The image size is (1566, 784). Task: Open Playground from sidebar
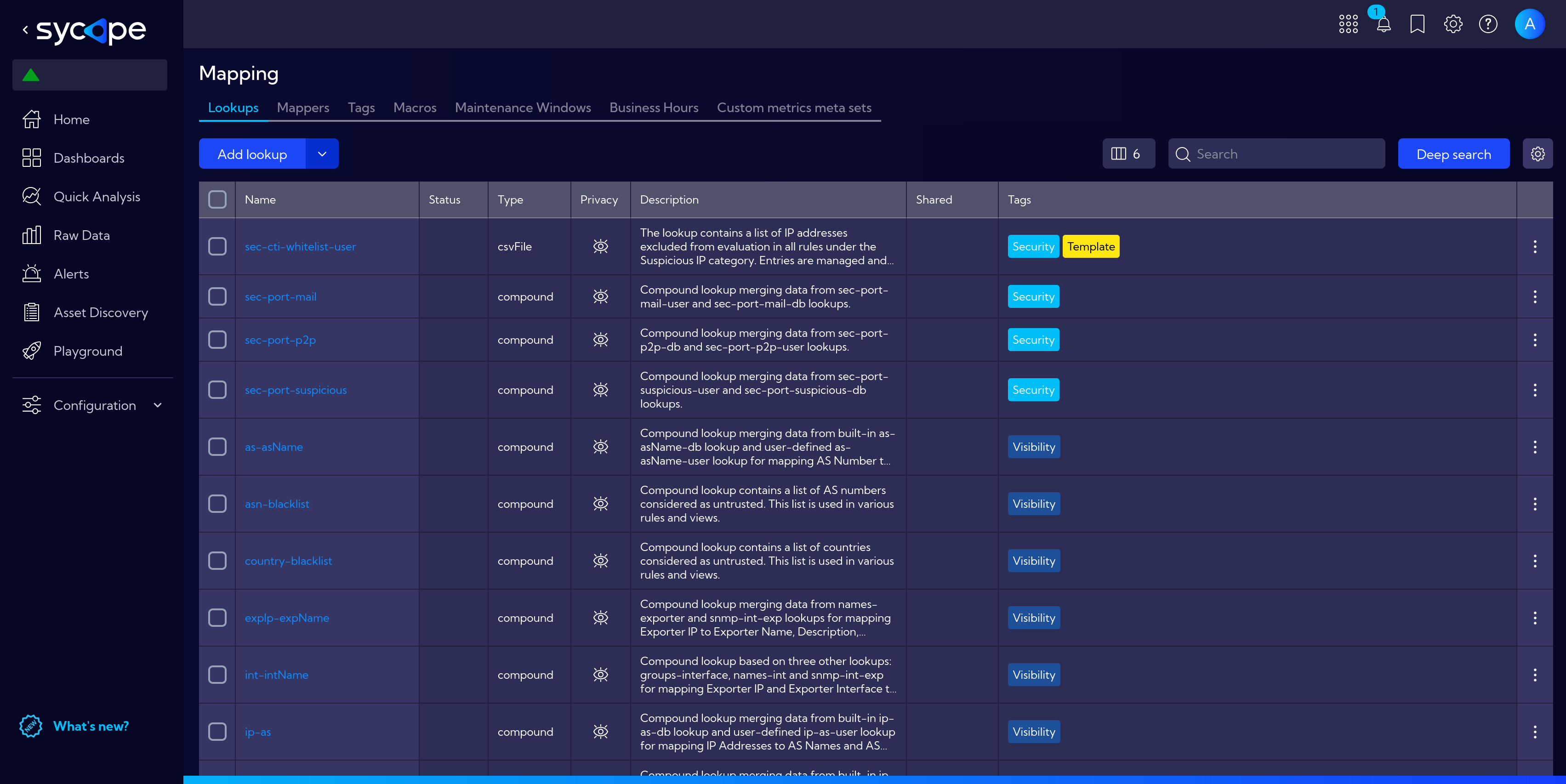(72, 351)
